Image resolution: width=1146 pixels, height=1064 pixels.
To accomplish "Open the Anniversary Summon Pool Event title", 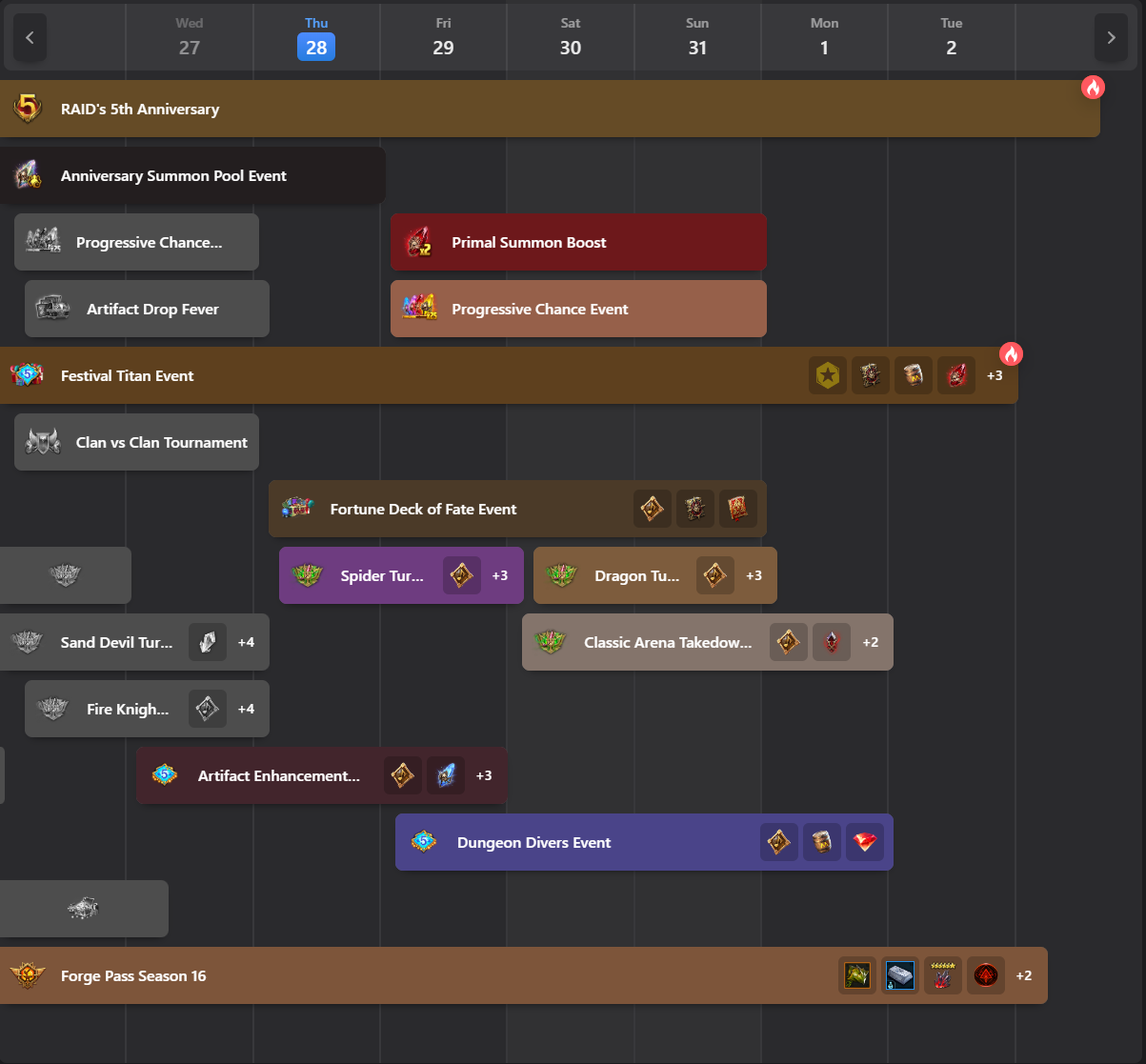I will click(x=173, y=175).
